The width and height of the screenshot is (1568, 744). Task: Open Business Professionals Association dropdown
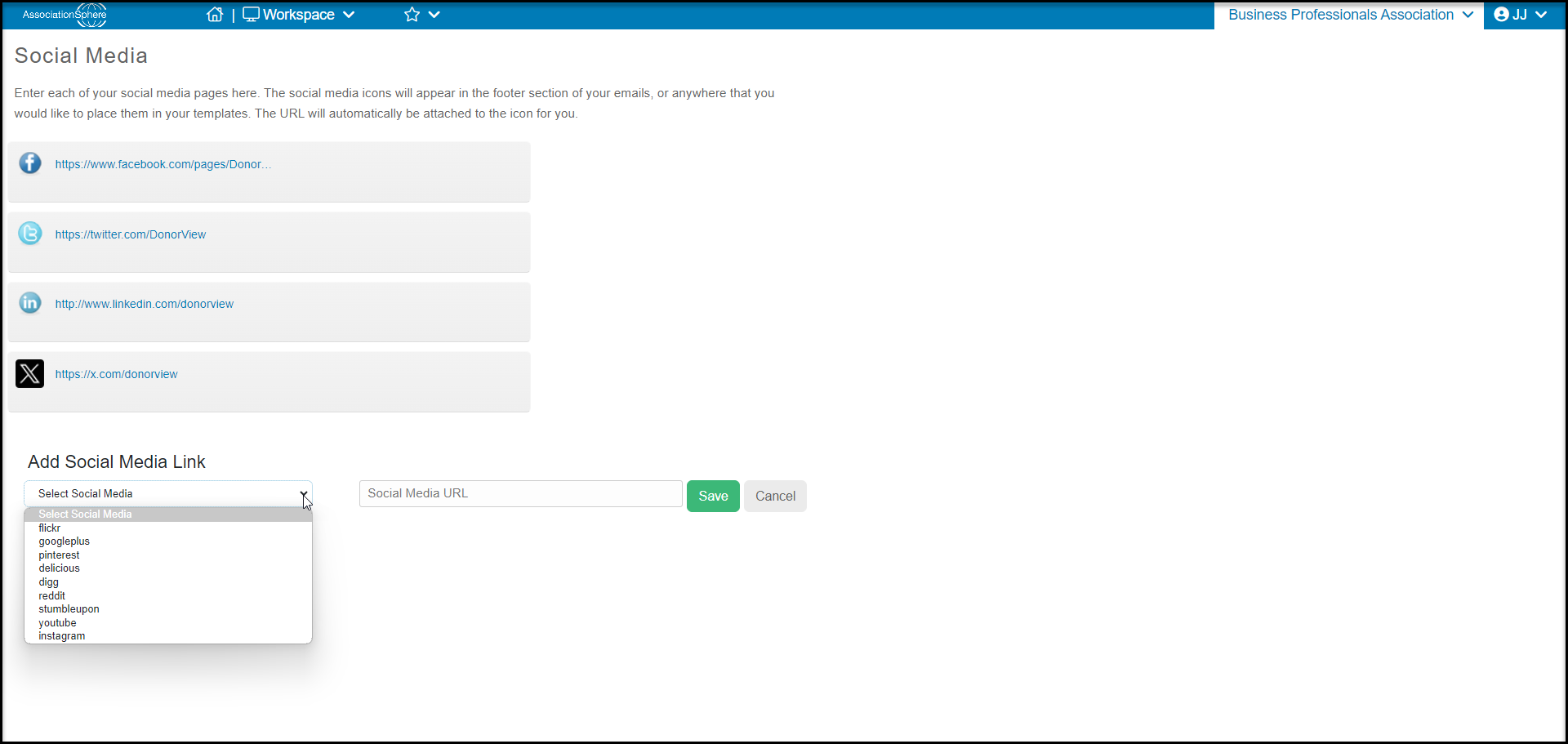click(1350, 15)
